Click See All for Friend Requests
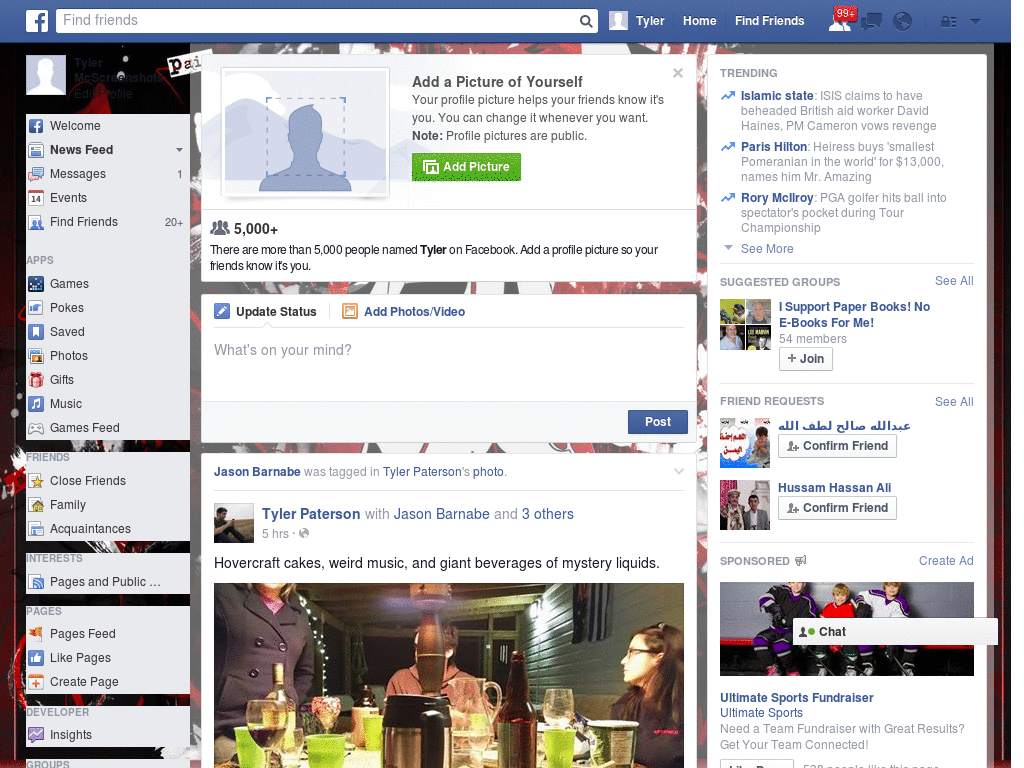 [954, 402]
